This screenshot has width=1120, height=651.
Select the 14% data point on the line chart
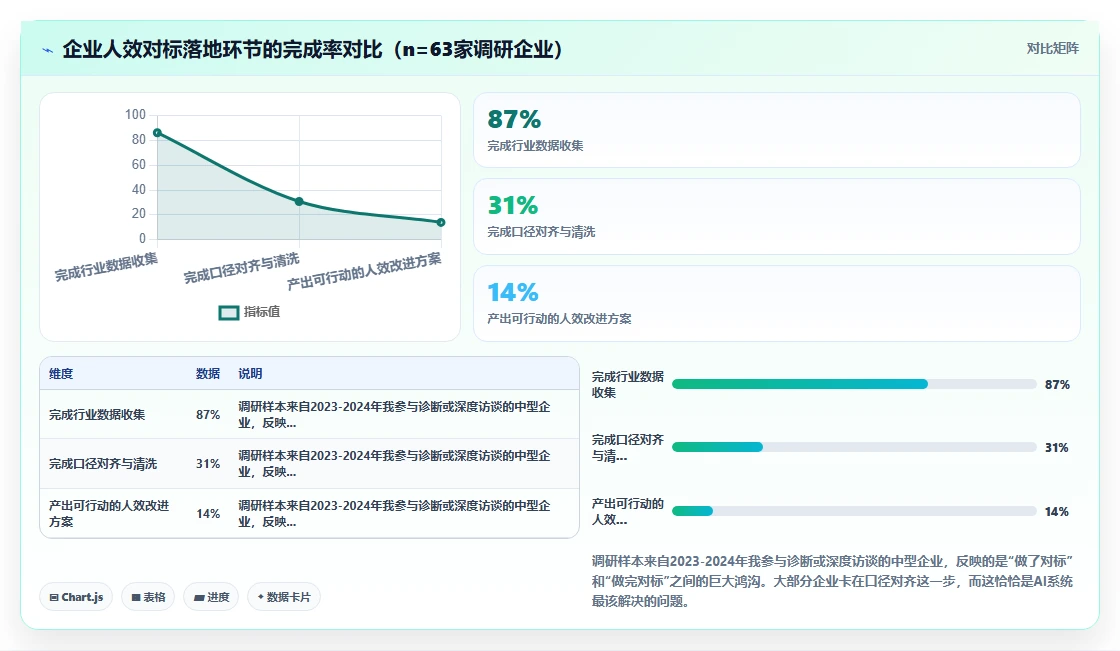click(x=441, y=222)
